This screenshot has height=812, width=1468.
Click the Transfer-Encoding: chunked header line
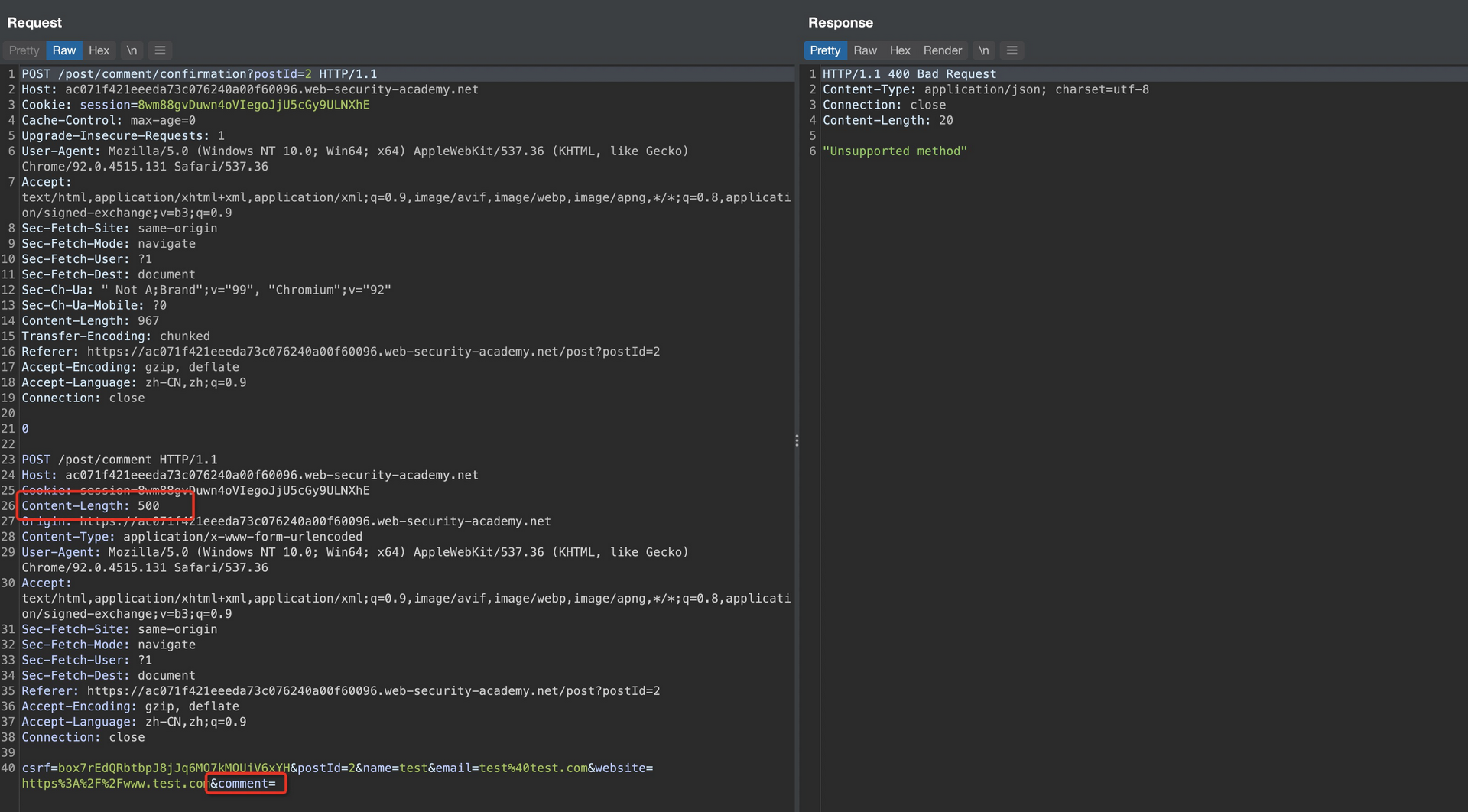(115, 336)
